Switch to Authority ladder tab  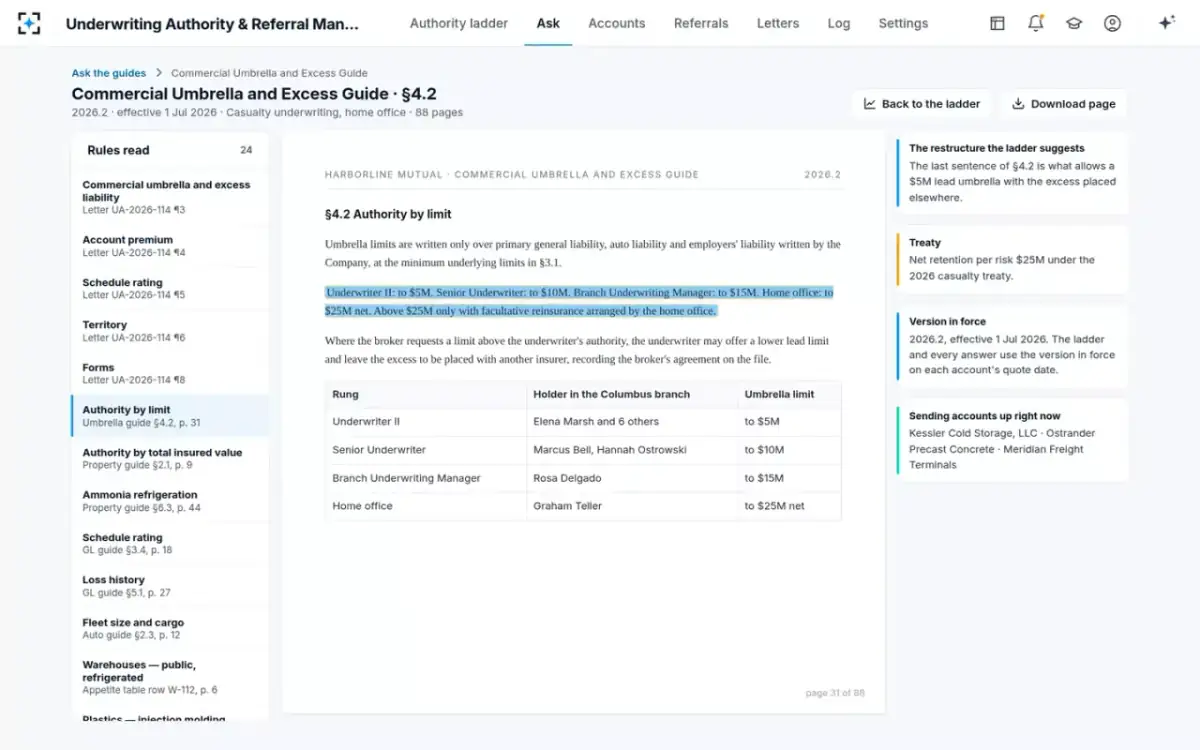pyautogui.click(x=459, y=23)
